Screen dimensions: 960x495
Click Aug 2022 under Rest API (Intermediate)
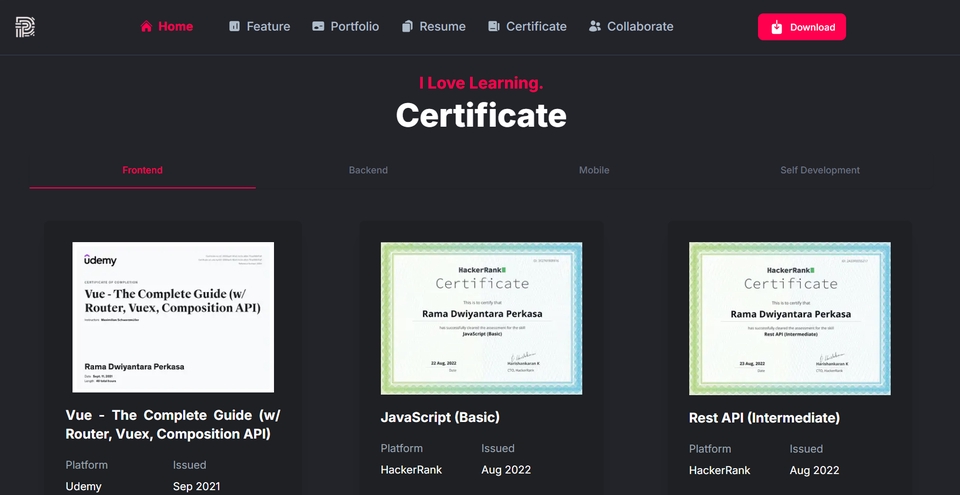pyautogui.click(x=814, y=470)
